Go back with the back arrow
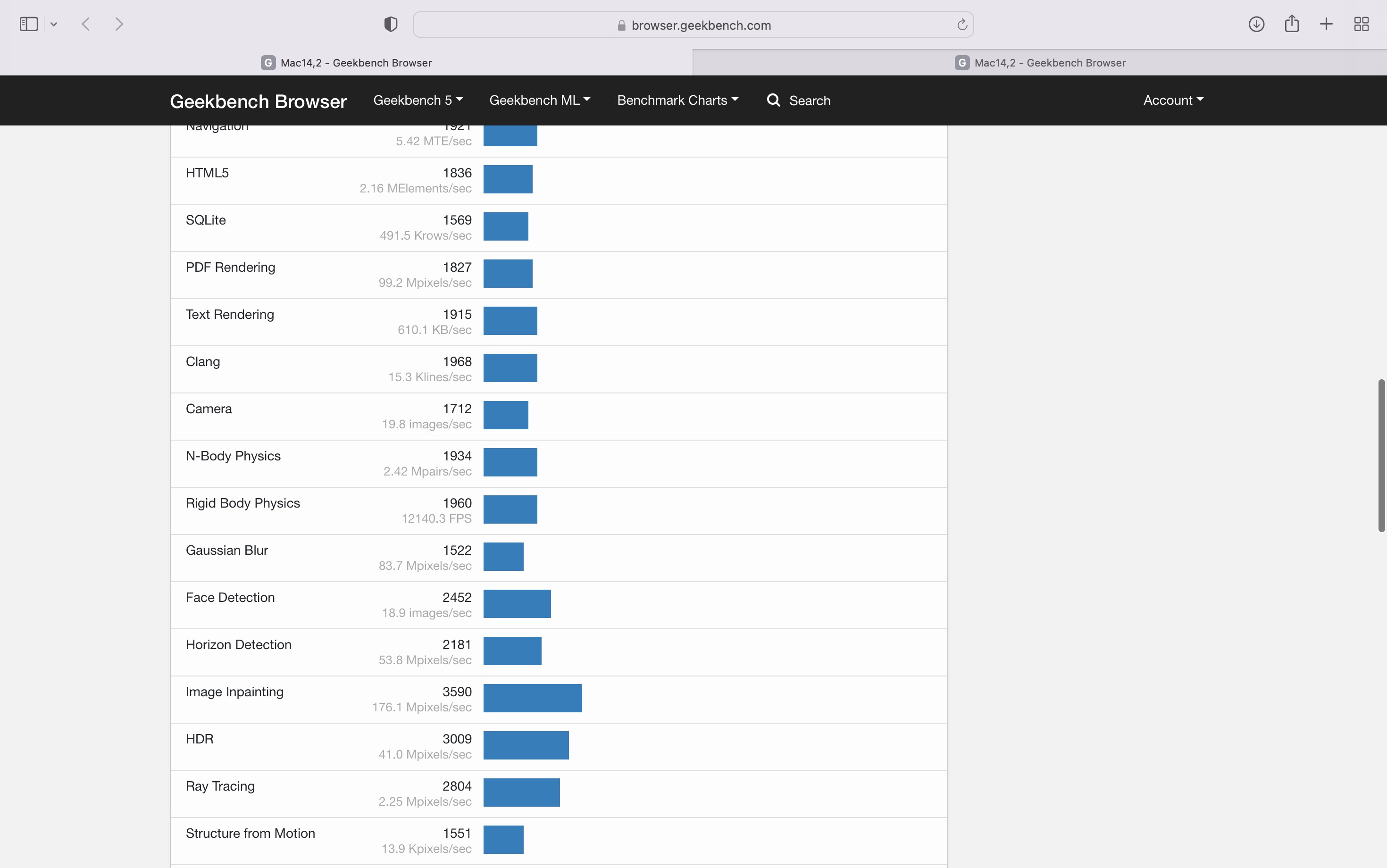This screenshot has width=1387, height=868. 86,24
